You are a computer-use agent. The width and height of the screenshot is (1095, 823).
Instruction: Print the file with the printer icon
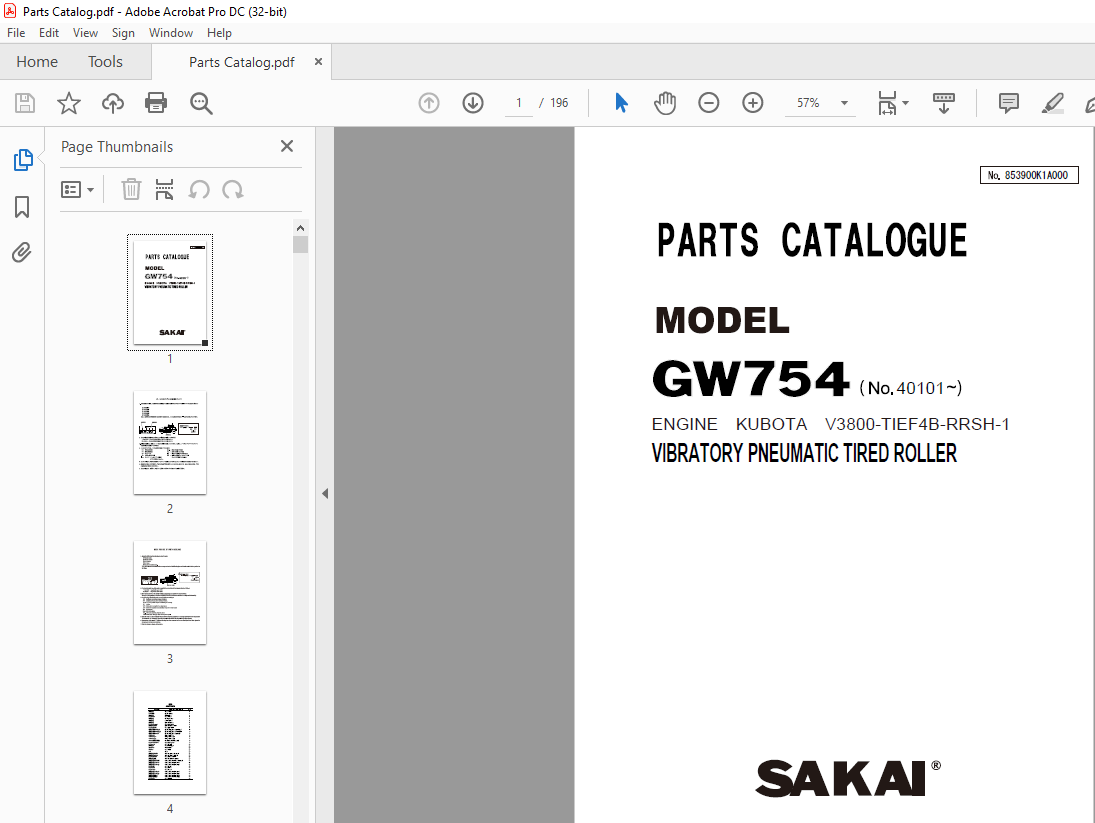point(156,103)
